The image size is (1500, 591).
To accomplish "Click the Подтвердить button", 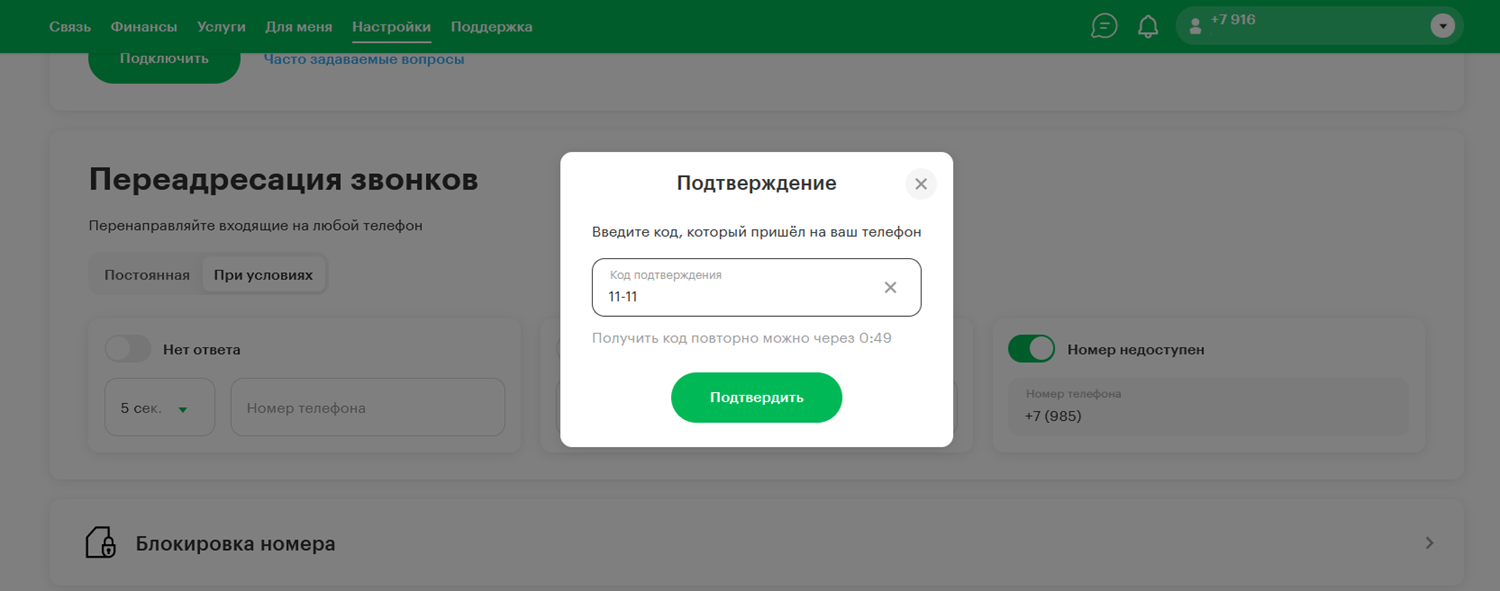I will click(x=756, y=398).
